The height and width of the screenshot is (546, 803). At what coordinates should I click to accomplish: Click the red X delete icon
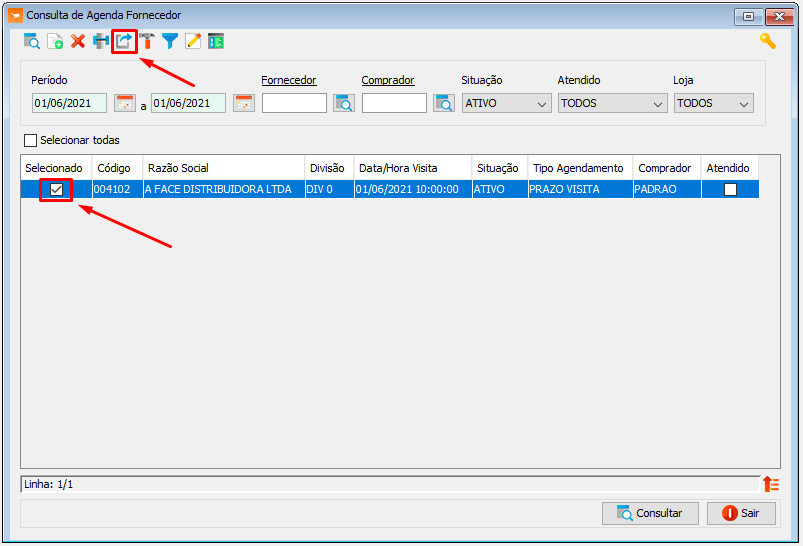[78, 41]
